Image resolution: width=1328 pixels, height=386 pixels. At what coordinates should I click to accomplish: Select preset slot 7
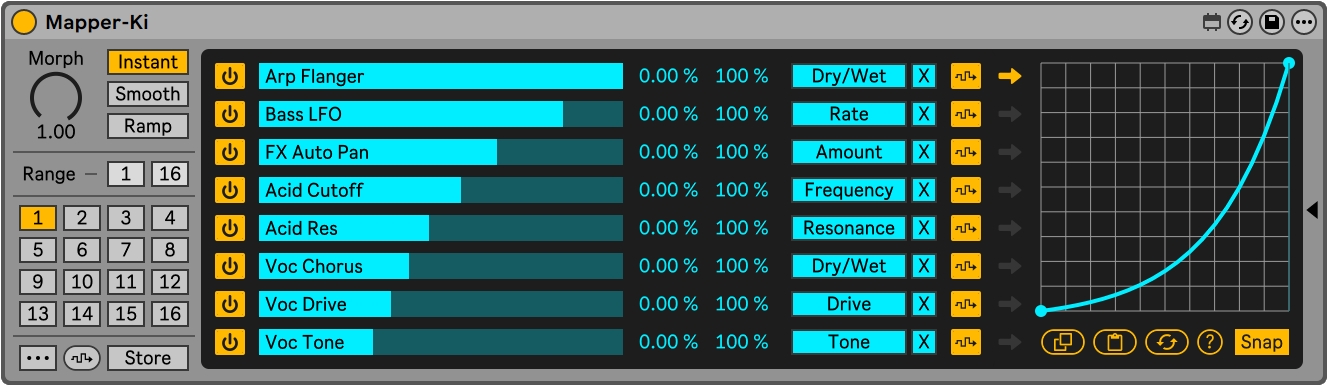pos(126,250)
